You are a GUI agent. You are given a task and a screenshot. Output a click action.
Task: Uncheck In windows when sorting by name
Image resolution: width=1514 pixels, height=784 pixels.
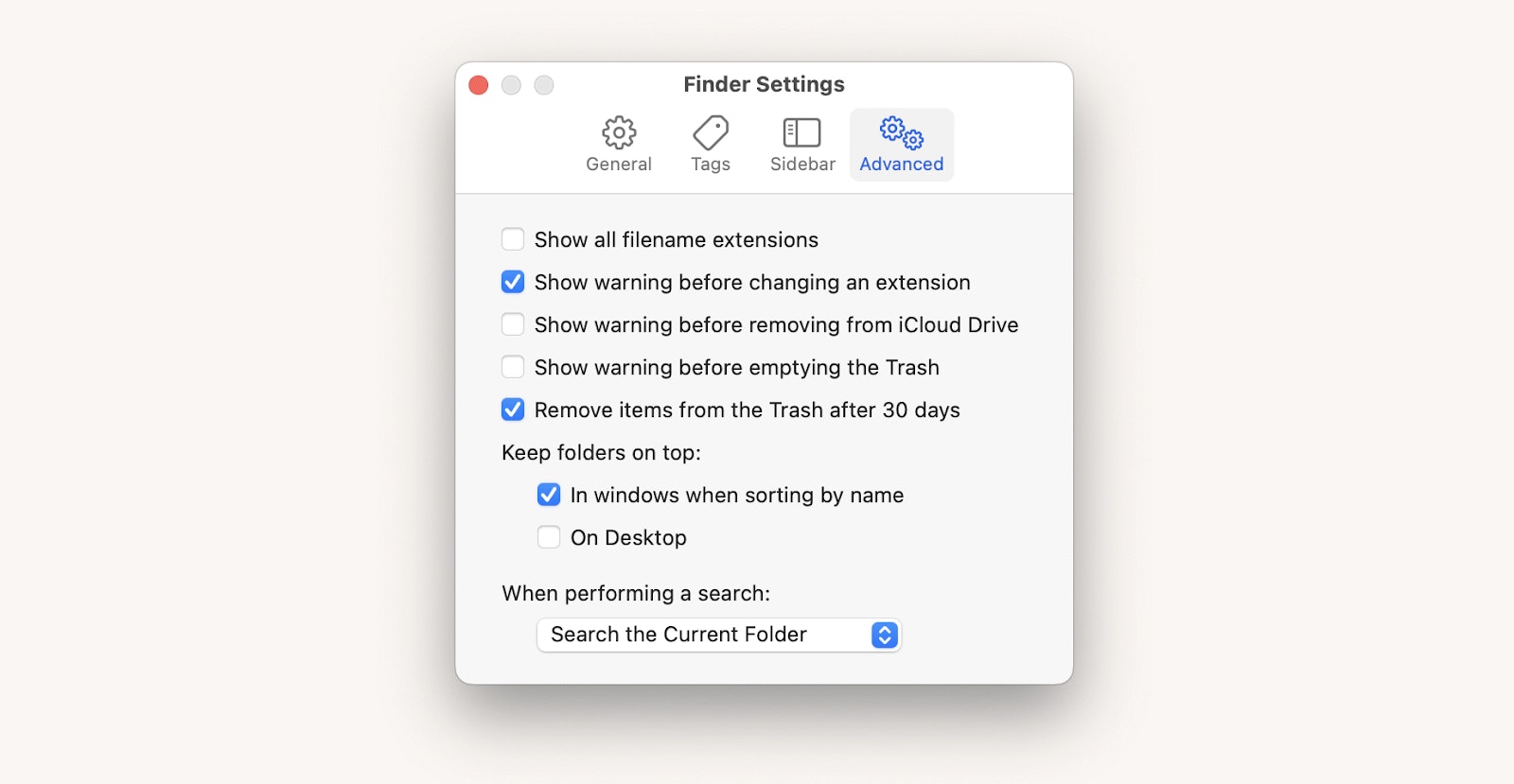click(x=549, y=495)
